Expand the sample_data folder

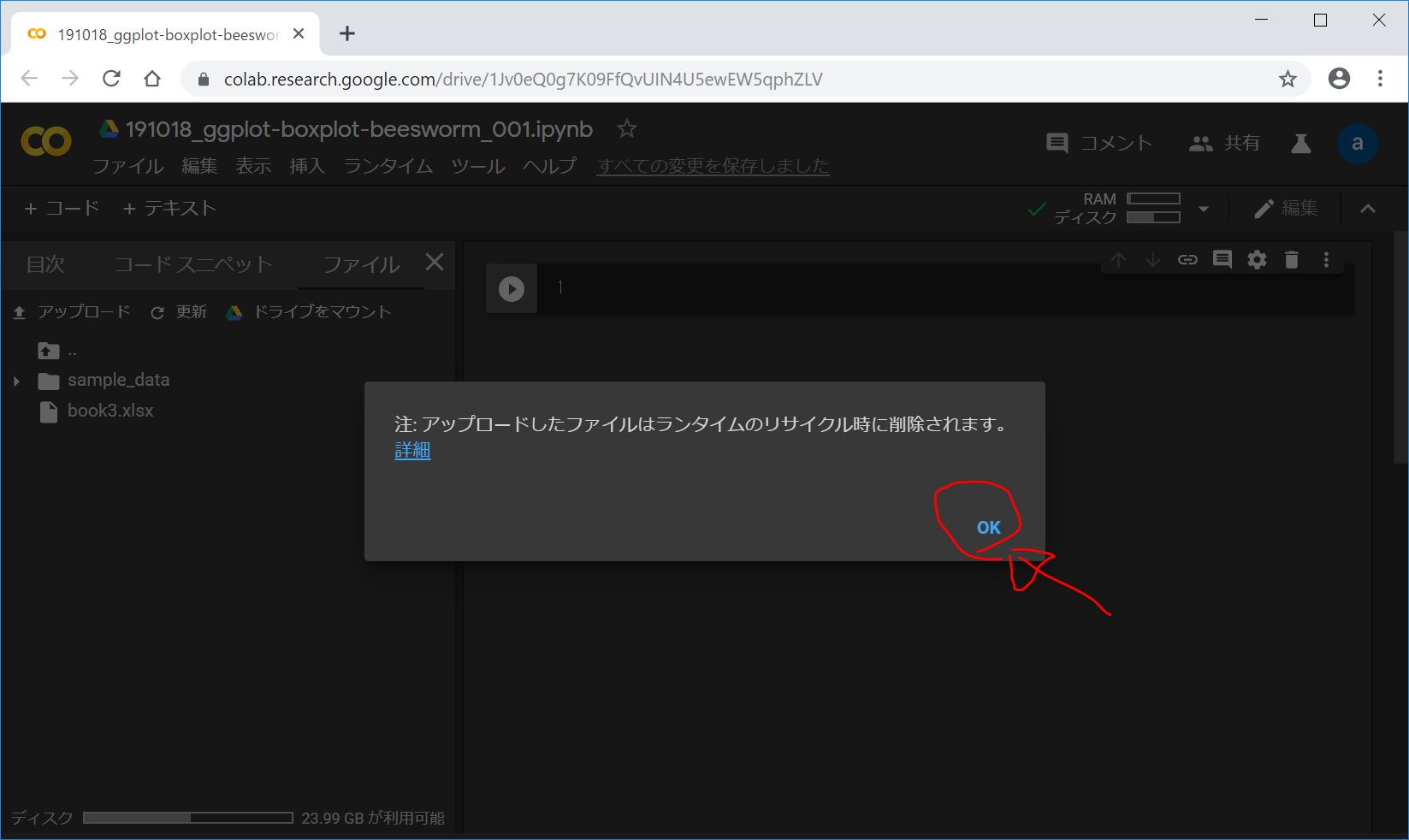[x=16, y=381]
